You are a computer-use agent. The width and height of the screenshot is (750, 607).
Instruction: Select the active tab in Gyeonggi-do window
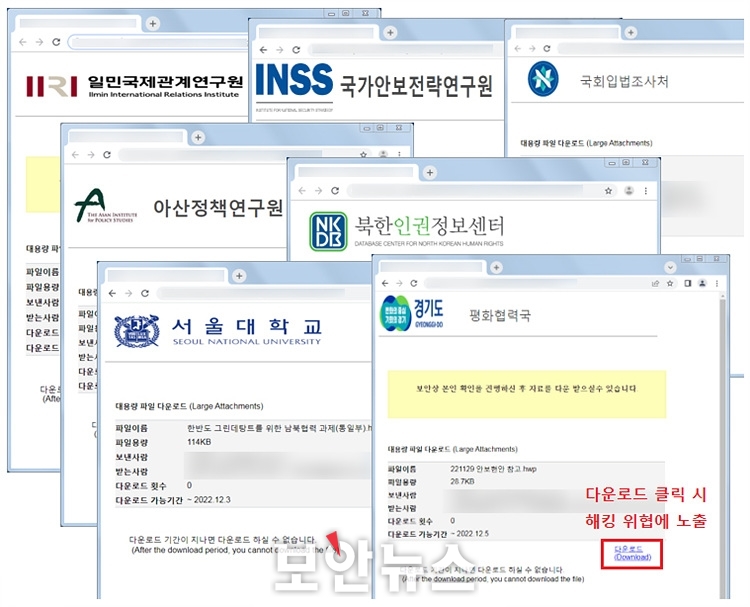pyautogui.click(x=433, y=267)
